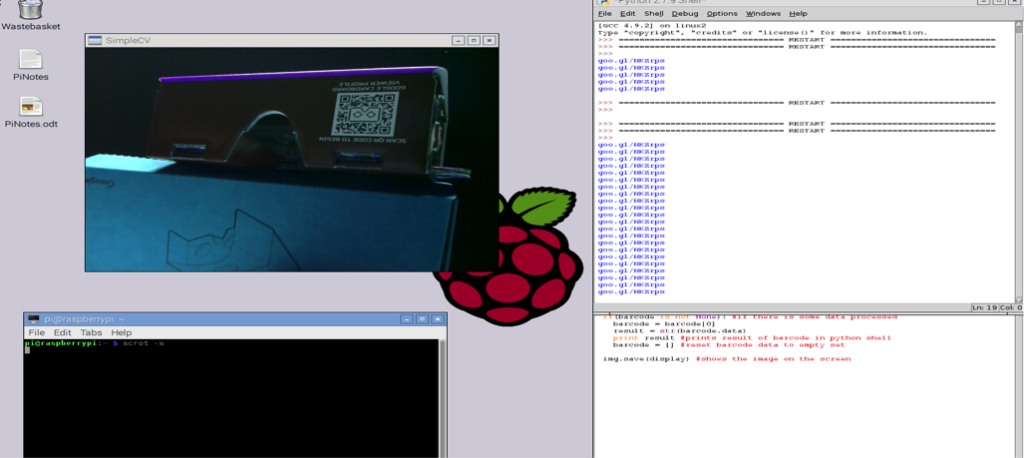Click the SimpleCV window title bar text
The image size is (1024, 458).
pyautogui.click(x=127, y=41)
